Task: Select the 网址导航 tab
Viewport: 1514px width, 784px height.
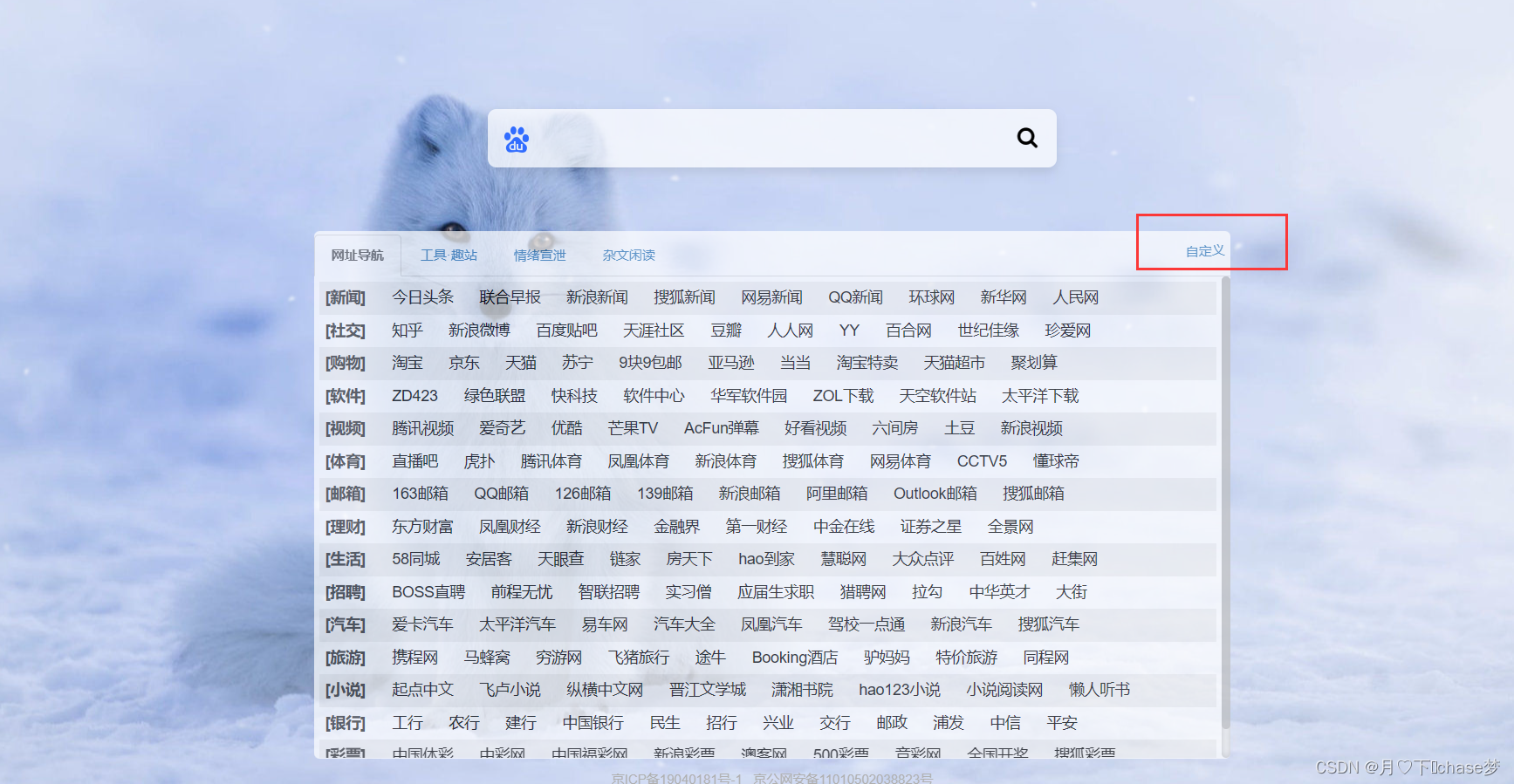Action: (x=357, y=255)
